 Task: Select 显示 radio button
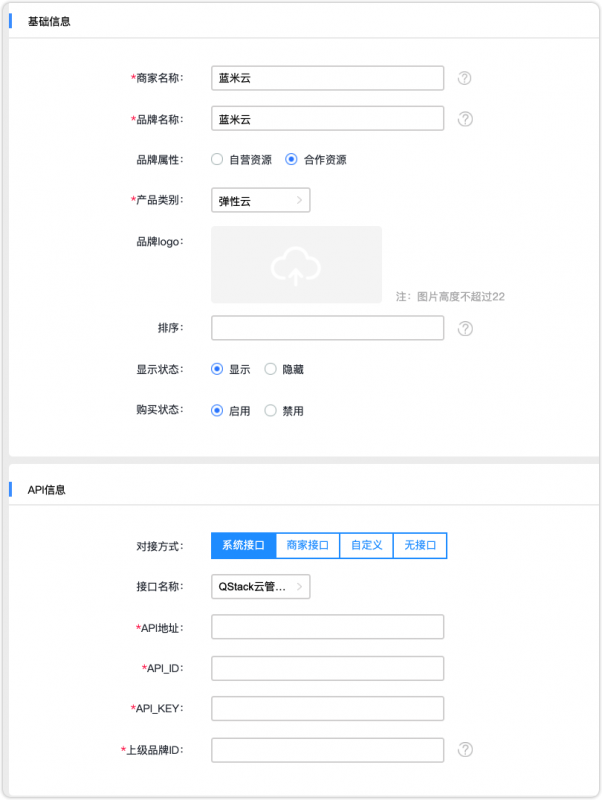[217, 369]
